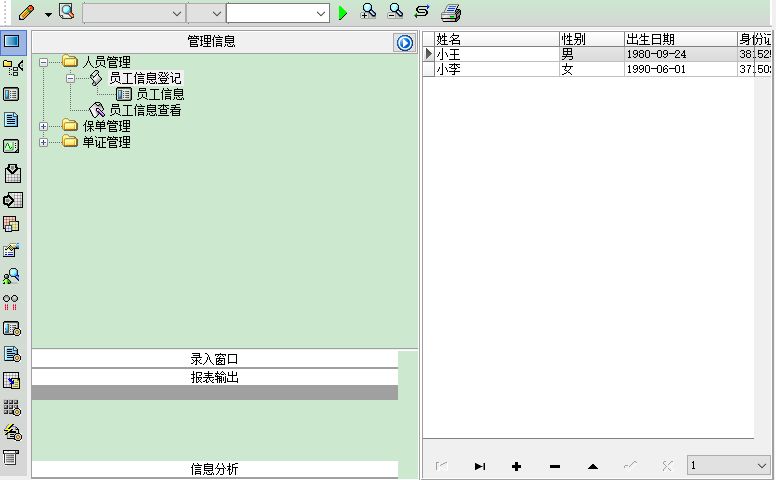Expand the 单证管理 folder node

tap(44, 143)
